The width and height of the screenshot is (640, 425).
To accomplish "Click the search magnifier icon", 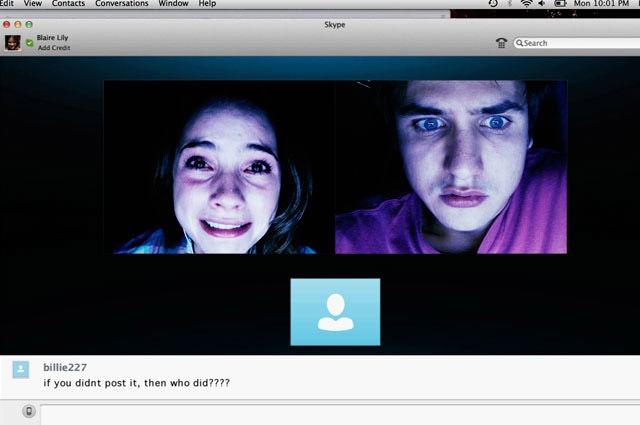I will [x=519, y=43].
